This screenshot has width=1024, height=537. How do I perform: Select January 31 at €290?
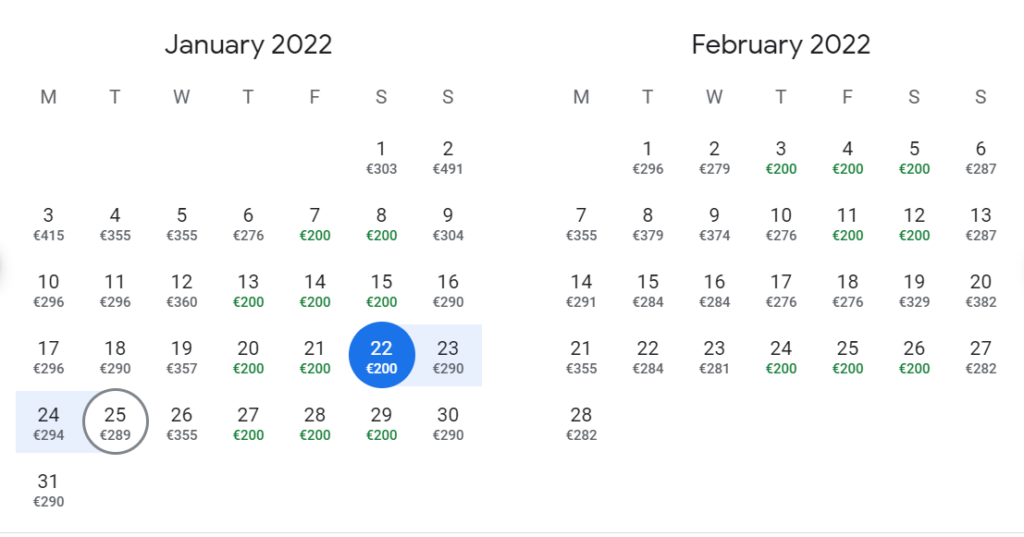pyautogui.click(x=48, y=489)
